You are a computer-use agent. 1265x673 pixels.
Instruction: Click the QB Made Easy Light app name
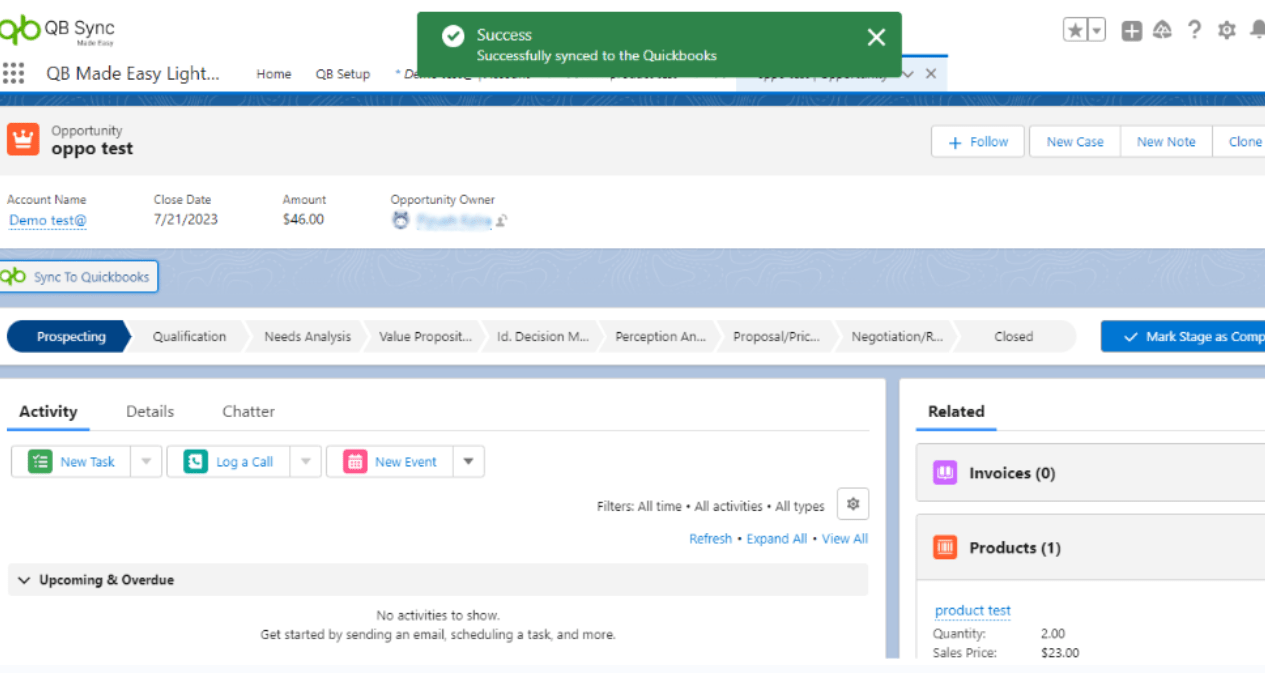pyautogui.click(x=133, y=74)
